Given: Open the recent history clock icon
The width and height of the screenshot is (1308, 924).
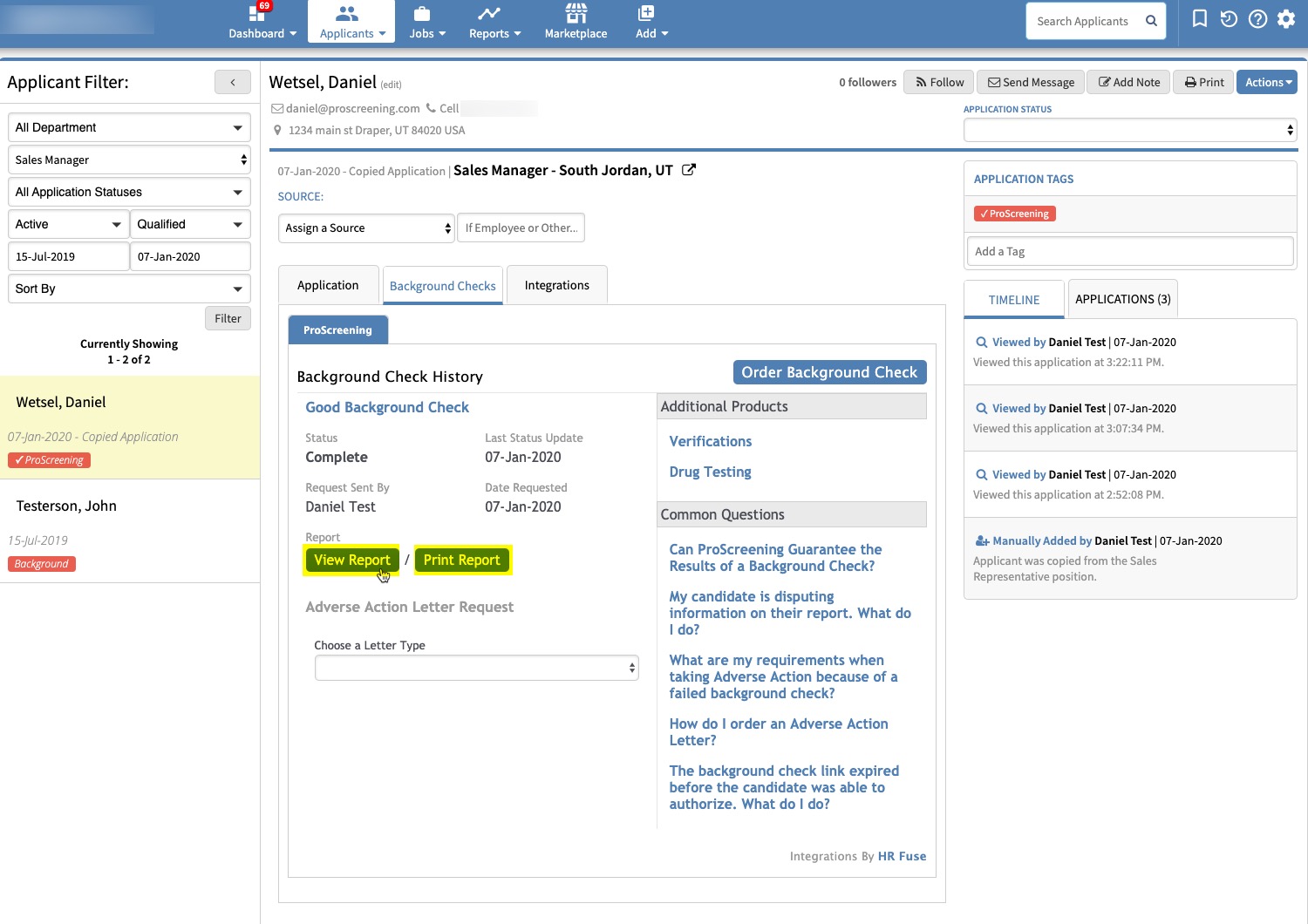Looking at the screenshot, I should click(1229, 19).
